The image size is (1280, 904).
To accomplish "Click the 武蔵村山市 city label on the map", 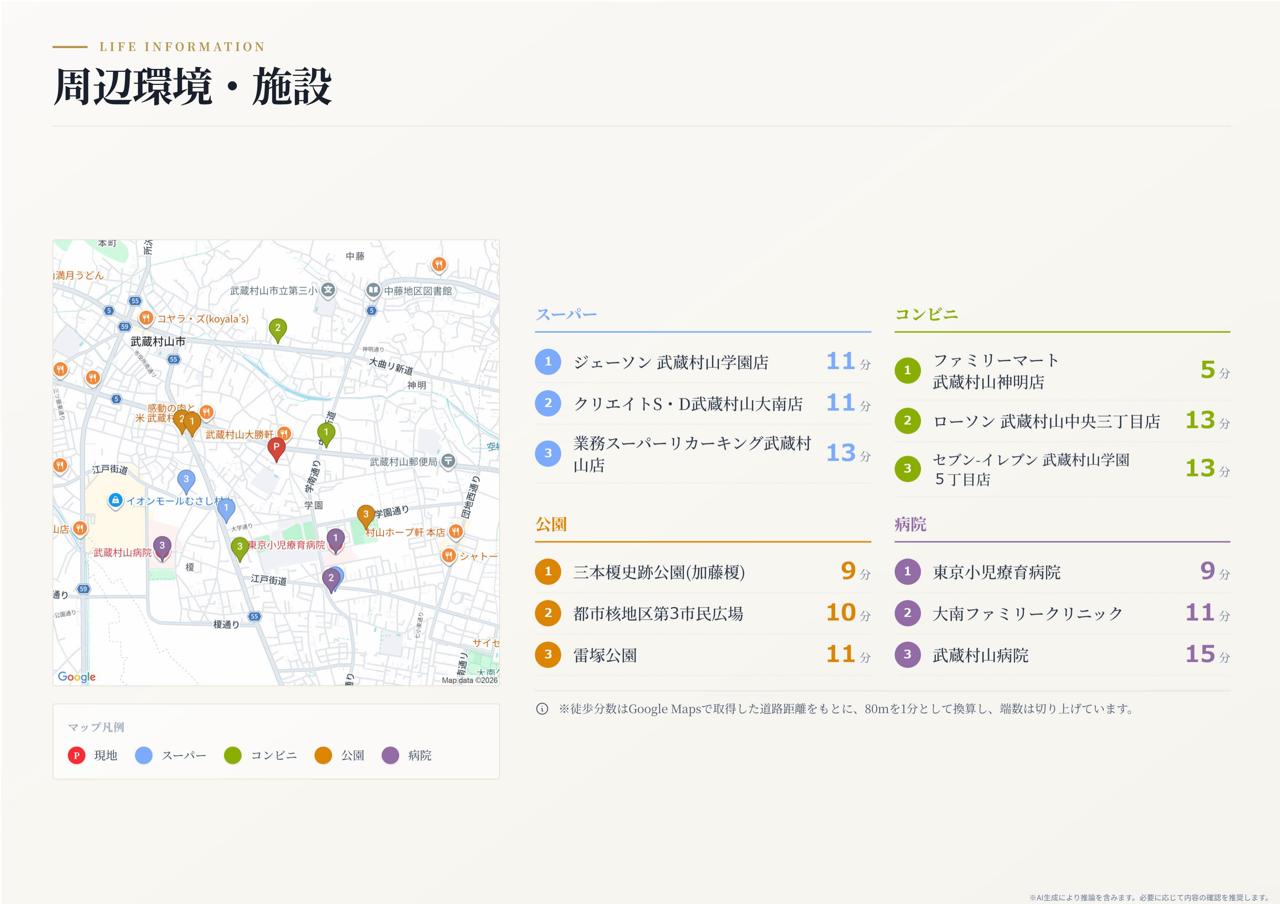I will coord(158,342).
